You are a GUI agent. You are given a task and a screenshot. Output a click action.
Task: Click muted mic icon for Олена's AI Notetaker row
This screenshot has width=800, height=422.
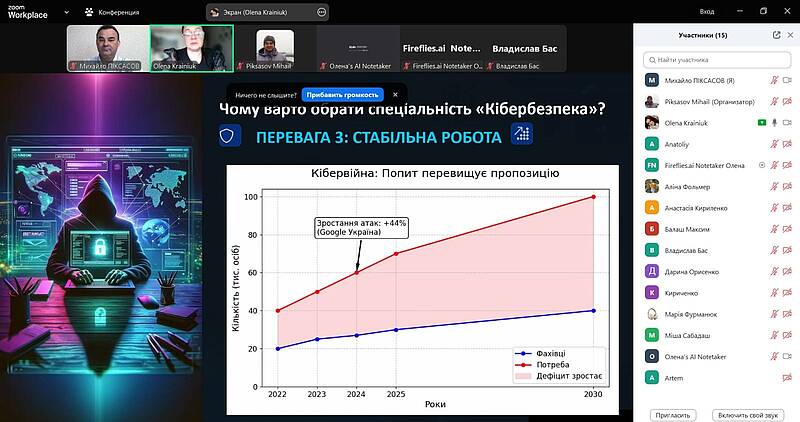(x=774, y=356)
